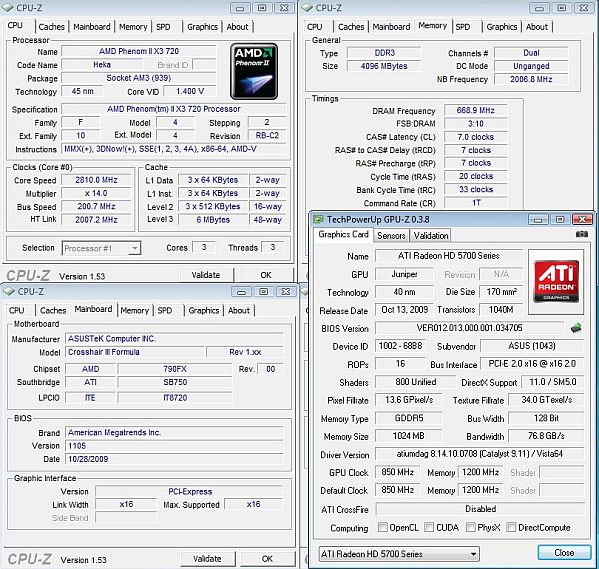599x569 pixels.
Task: Click the top-right CPU-Z window title icon
Action: click(x=307, y=8)
